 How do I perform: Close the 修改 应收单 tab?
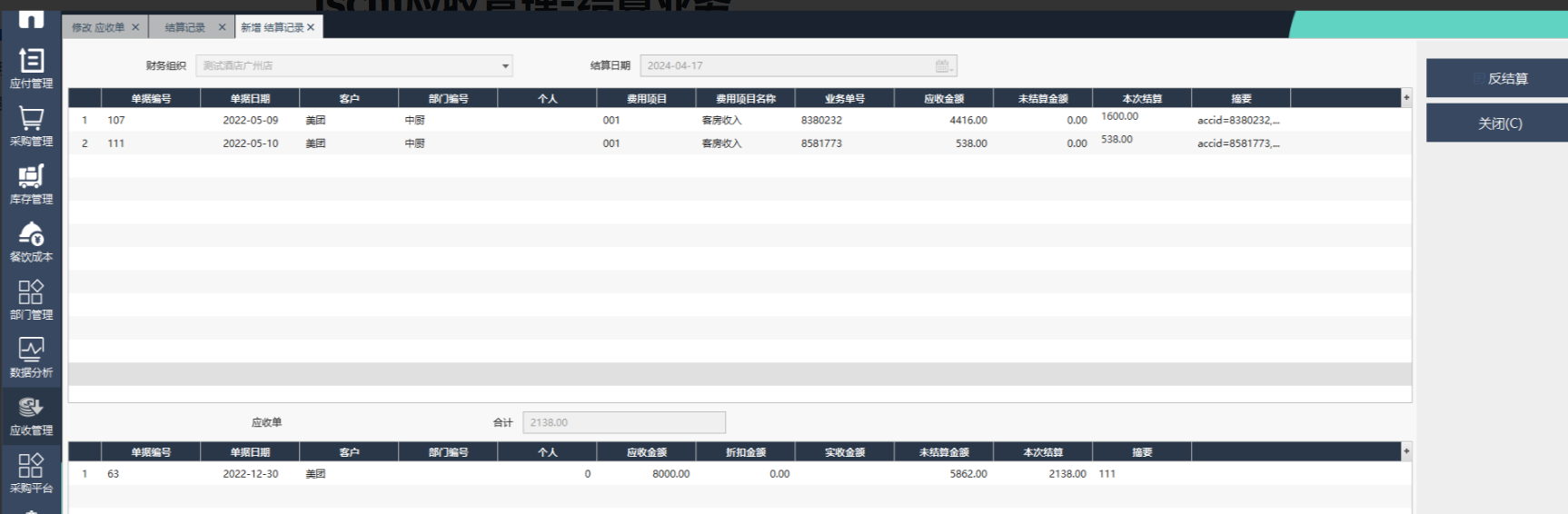pyautogui.click(x=135, y=27)
